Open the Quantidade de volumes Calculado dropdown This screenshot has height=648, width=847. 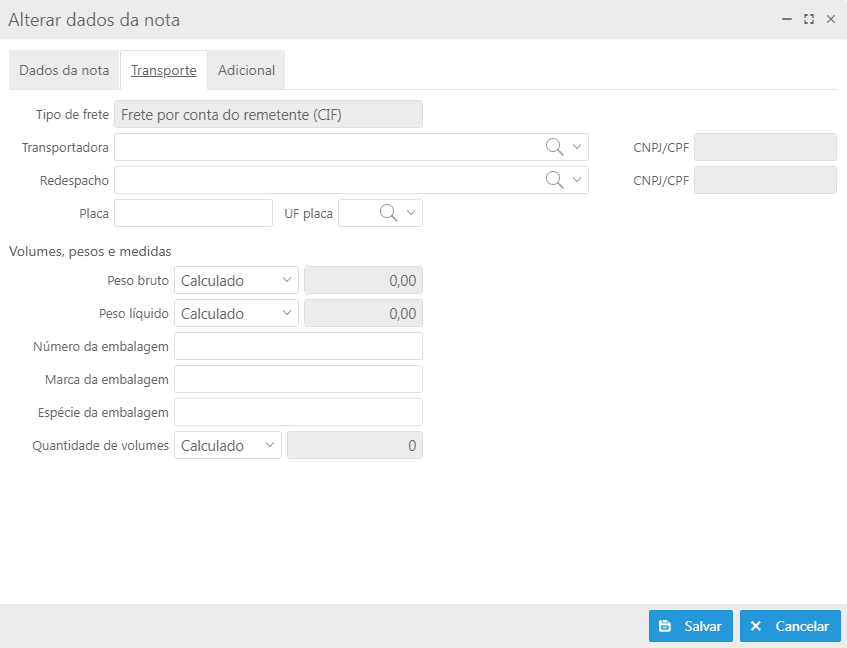coord(227,445)
